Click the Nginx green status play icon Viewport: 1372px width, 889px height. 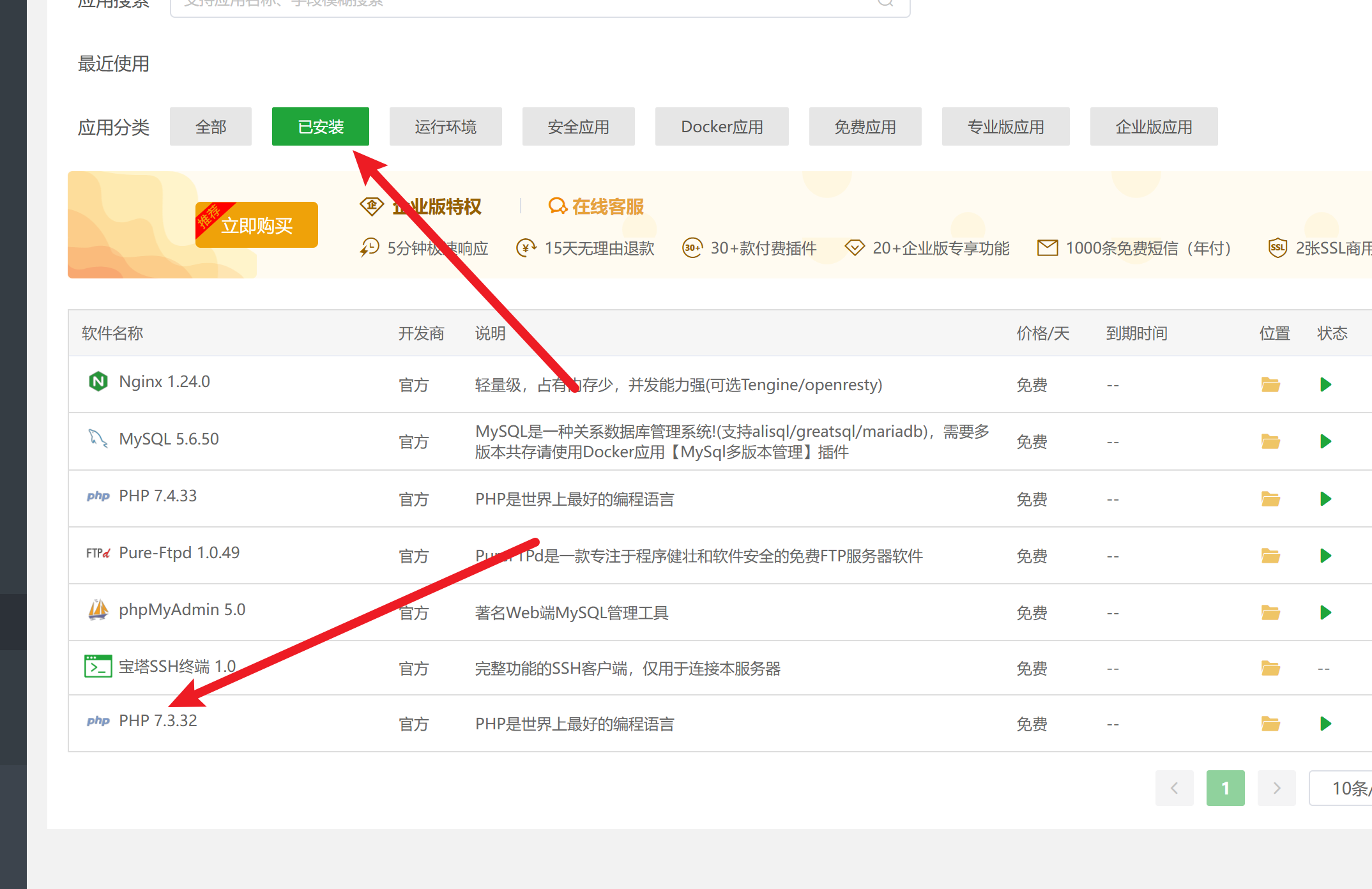click(1325, 384)
